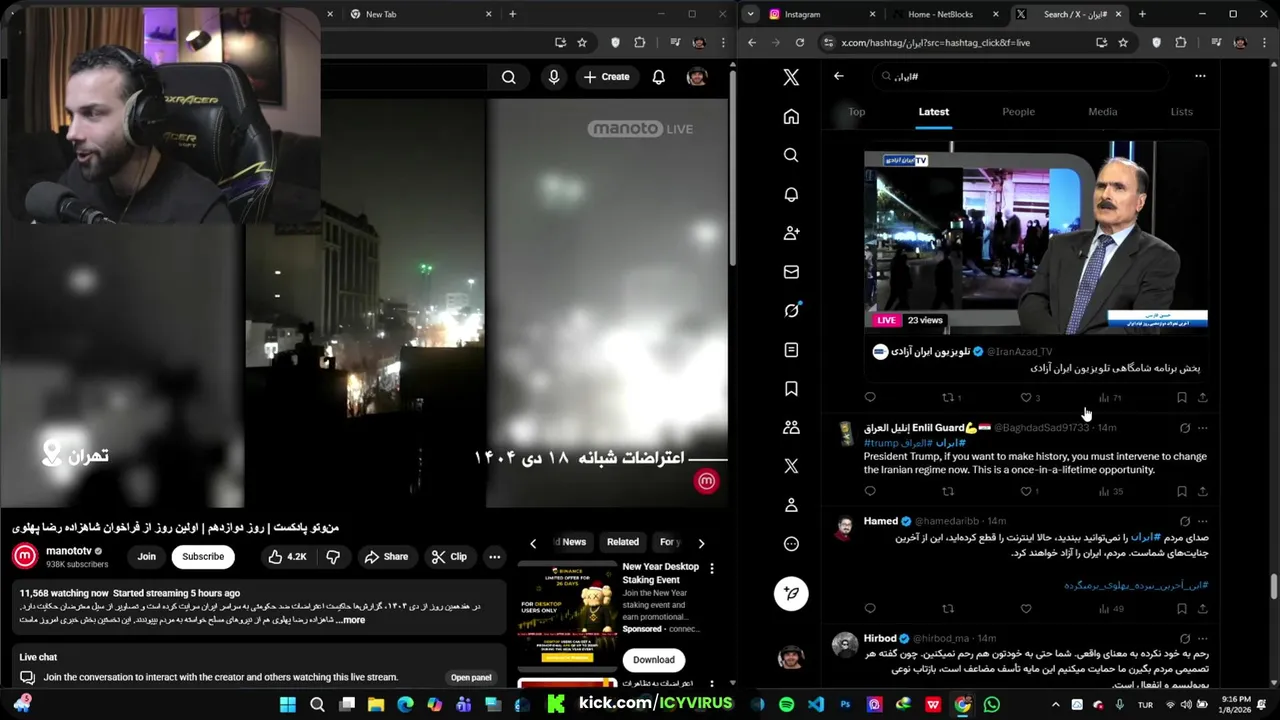Select the Latest tab on X
Viewport: 1280px width, 720px height.
pos(934,112)
